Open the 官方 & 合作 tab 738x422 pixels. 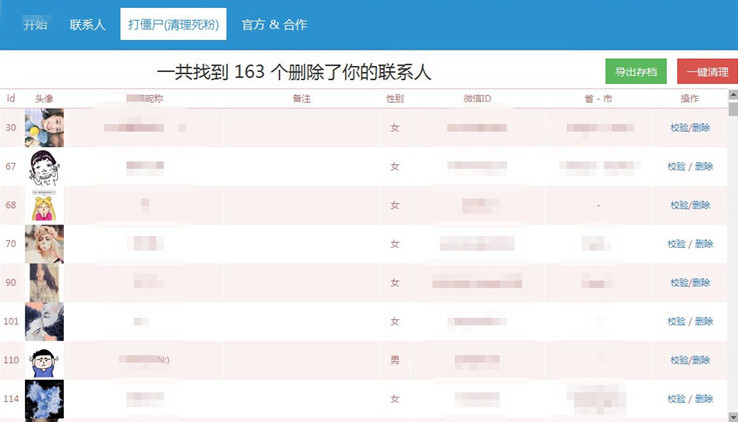click(274, 24)
